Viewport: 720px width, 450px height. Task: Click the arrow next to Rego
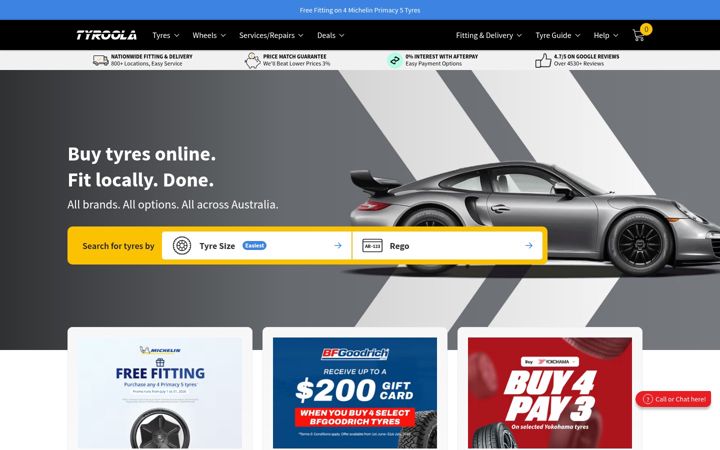[x=529, y=246]
